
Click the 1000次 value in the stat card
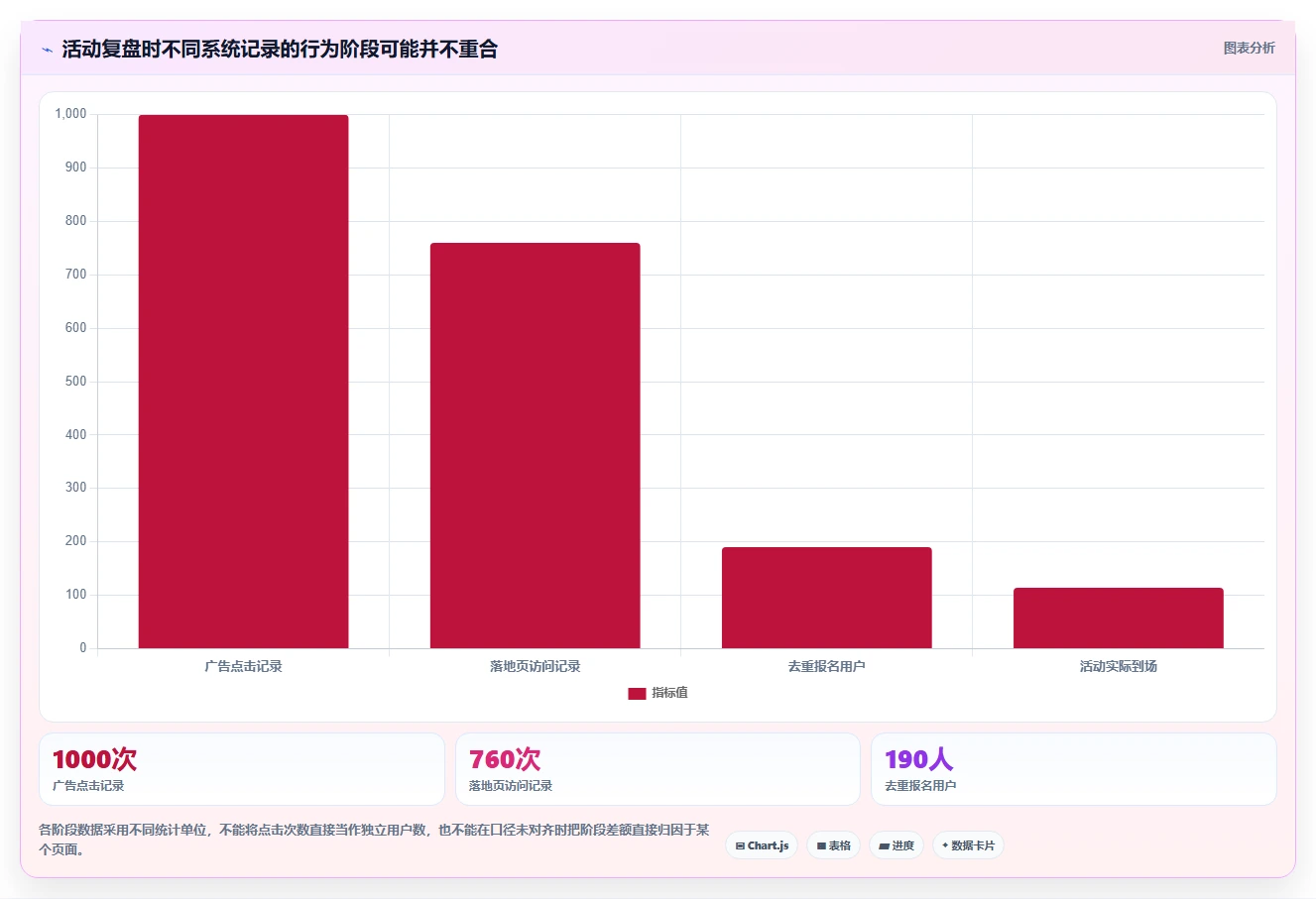(x=94, y=759)
